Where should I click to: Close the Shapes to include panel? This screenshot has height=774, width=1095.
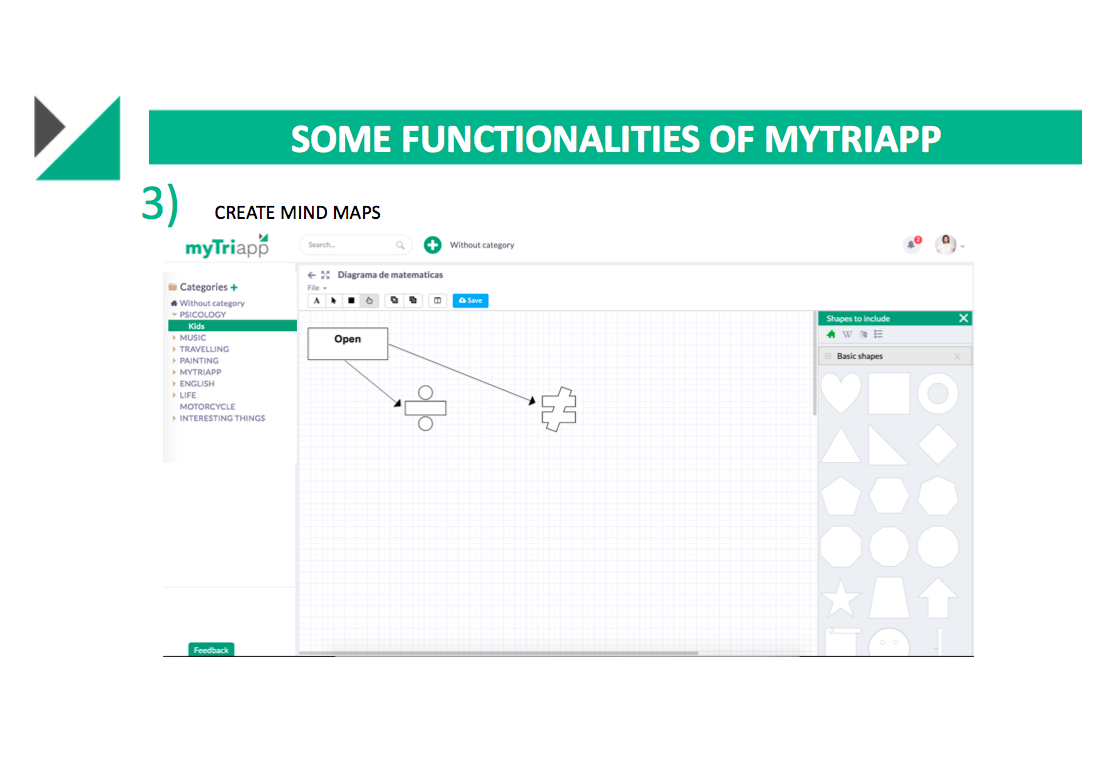tap(963, 319)
